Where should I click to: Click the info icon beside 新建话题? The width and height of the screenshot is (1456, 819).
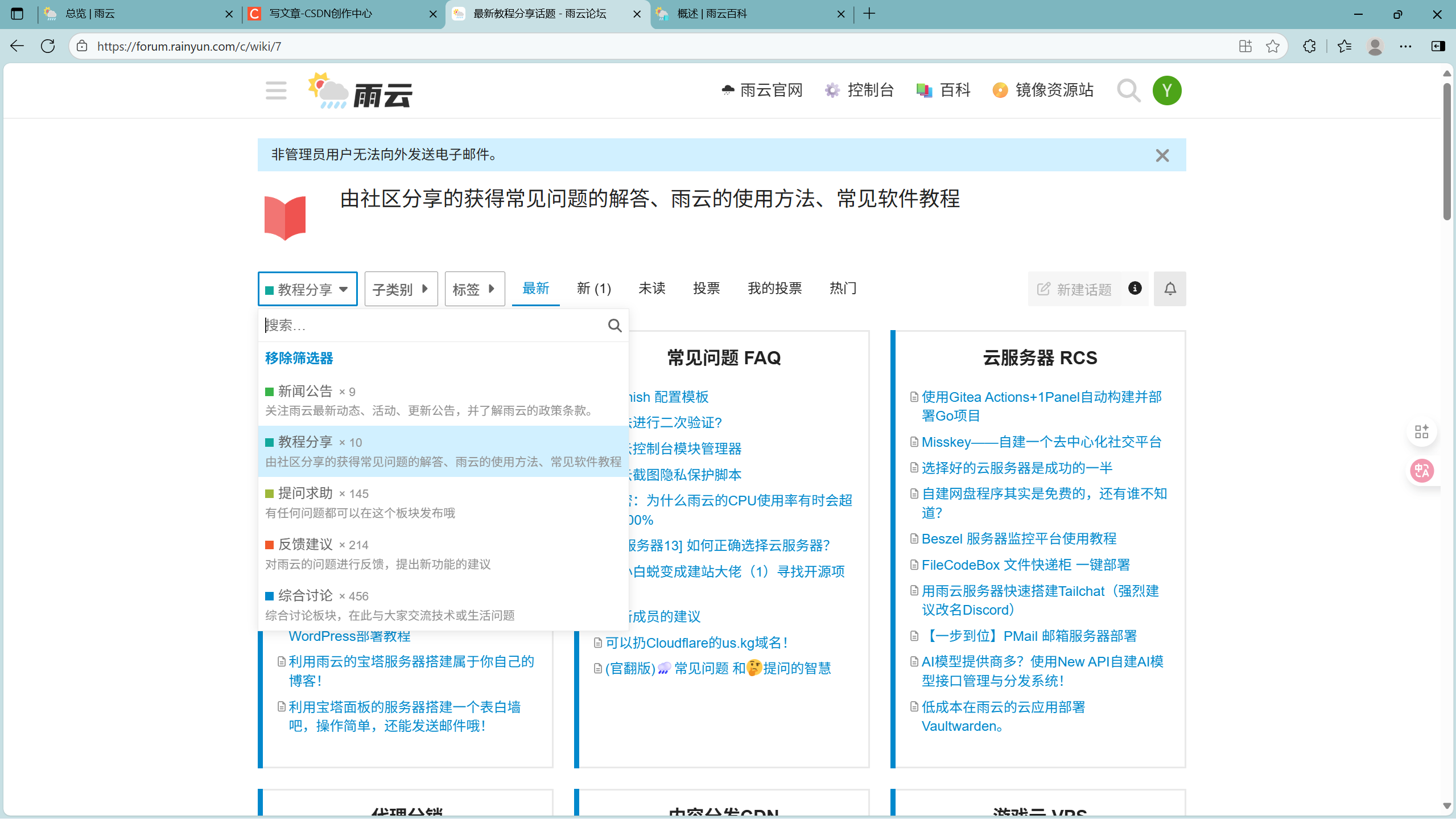1135,289
